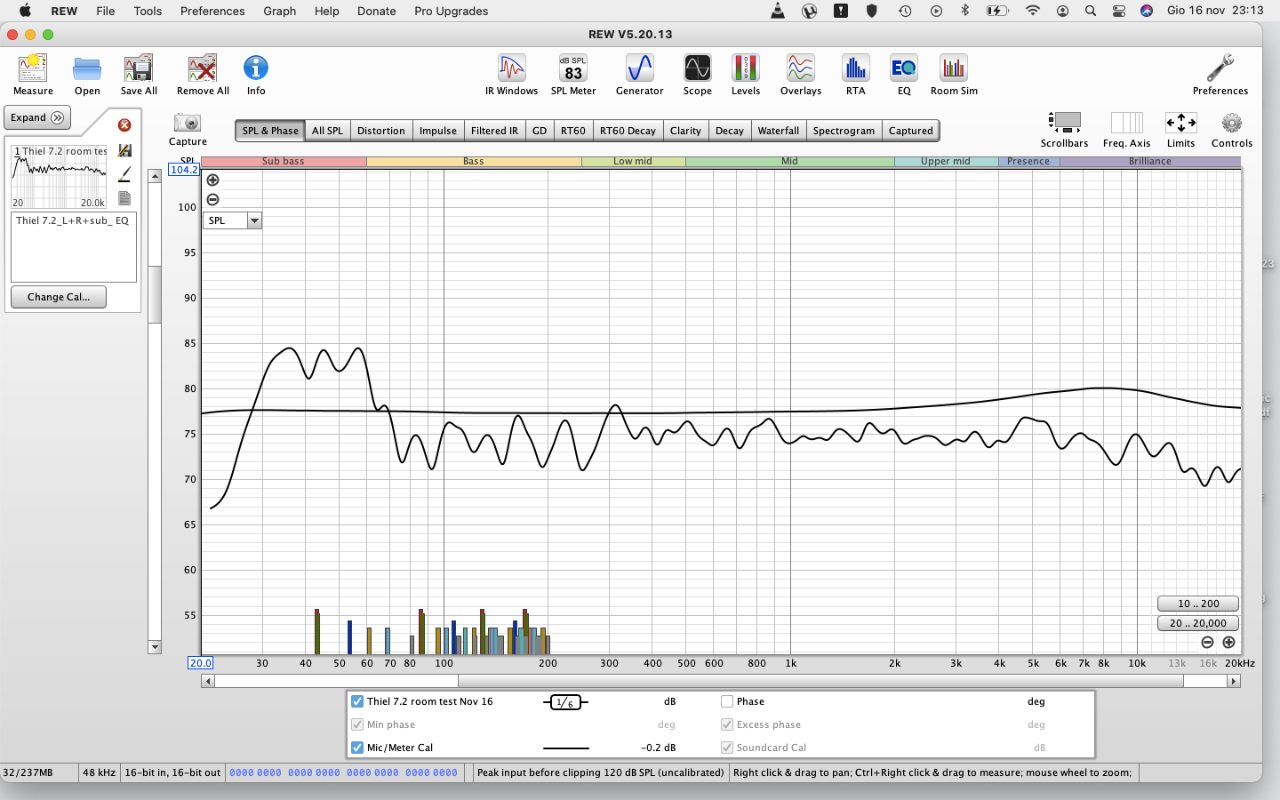
Task: Enable the Phase trace checkbox
Action: point(727,701)
